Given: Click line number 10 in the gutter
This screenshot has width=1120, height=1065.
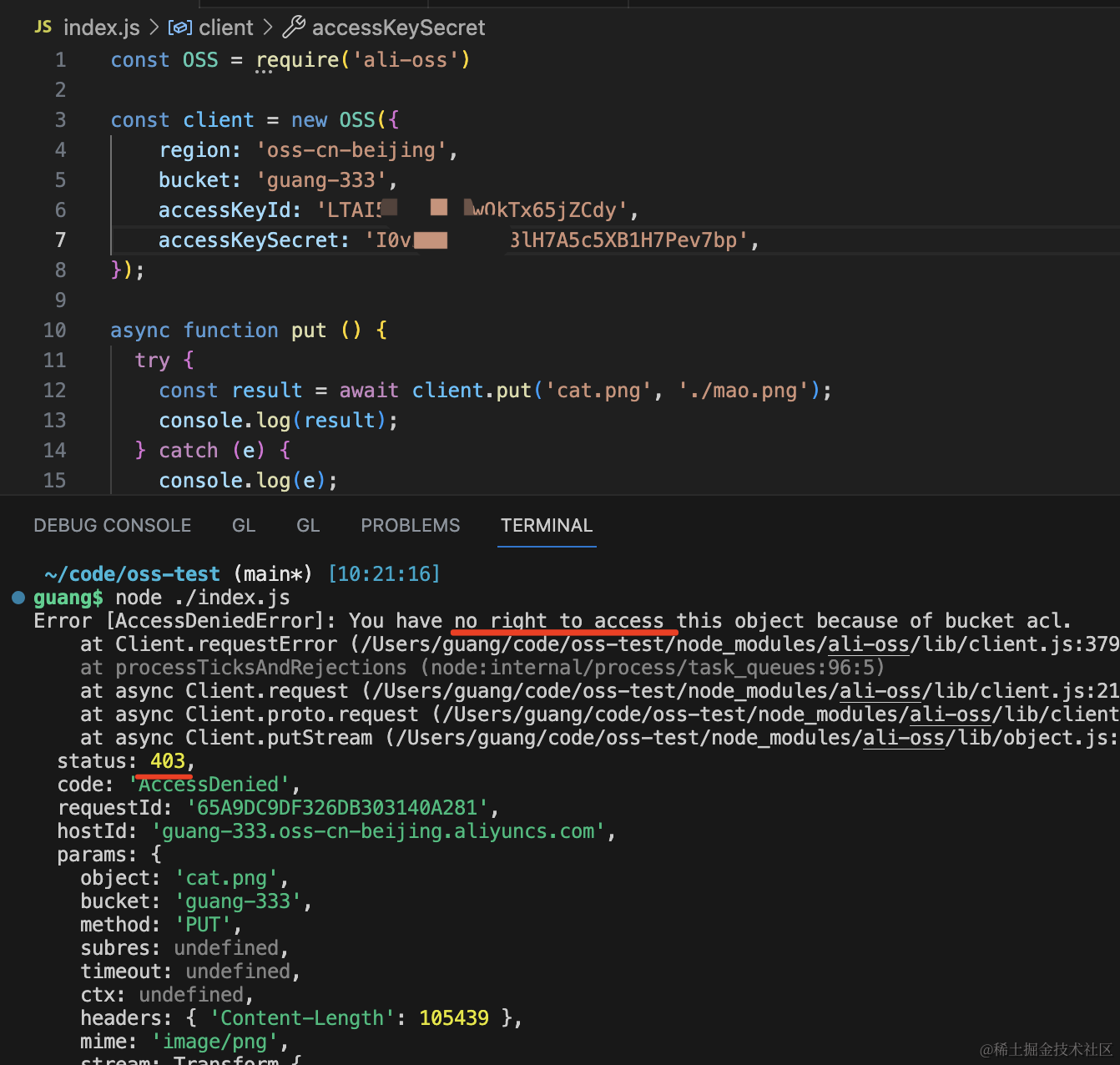Looking at the screenshot, I should [x=55, y=331].
